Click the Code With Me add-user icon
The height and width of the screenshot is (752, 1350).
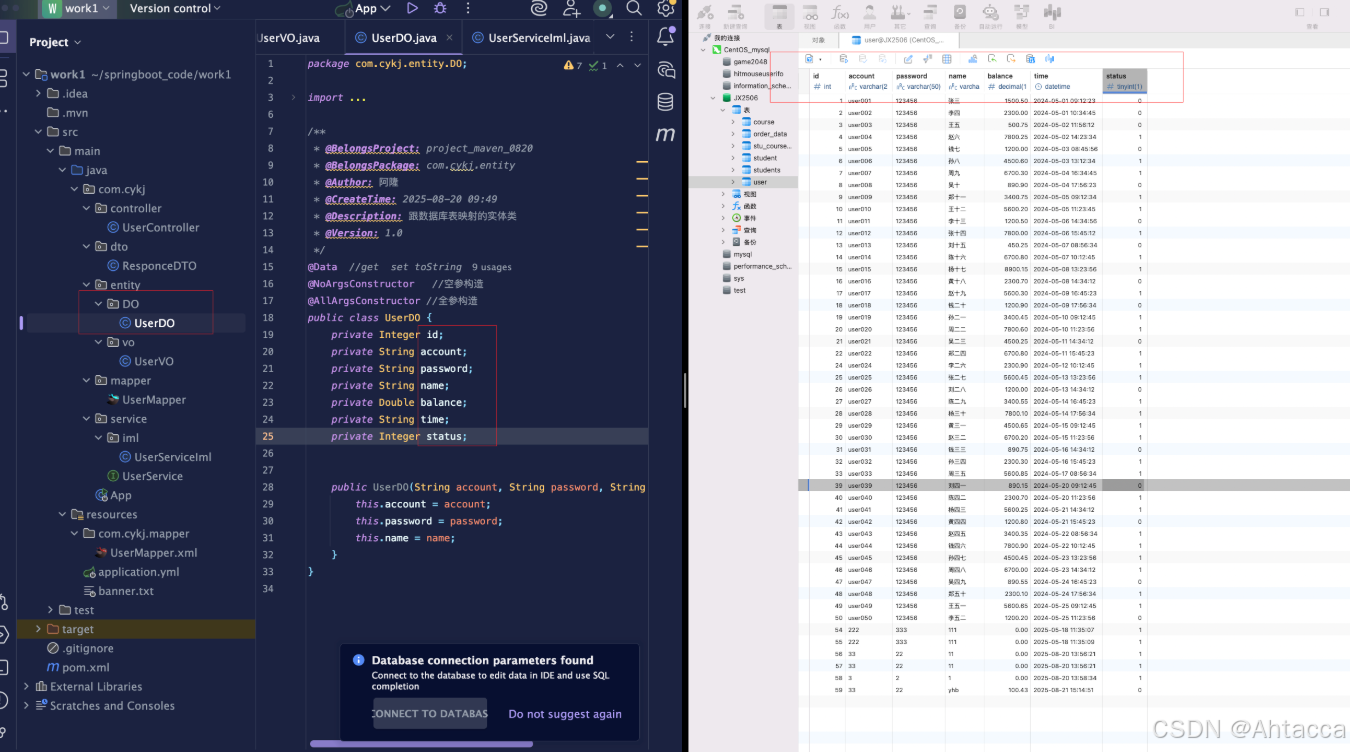[572, 8]
